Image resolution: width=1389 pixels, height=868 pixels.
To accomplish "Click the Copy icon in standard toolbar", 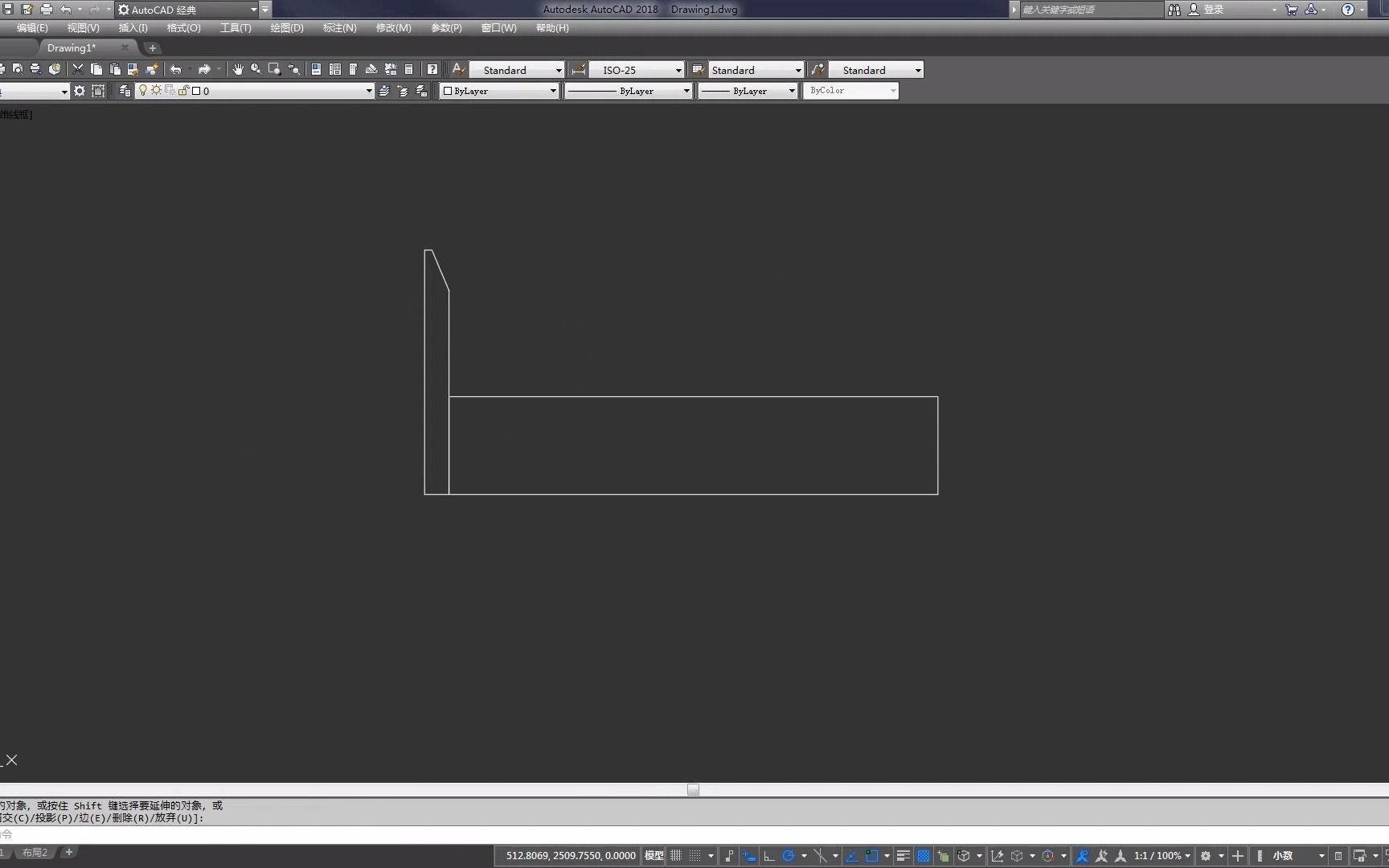I will tap(96, 70).
